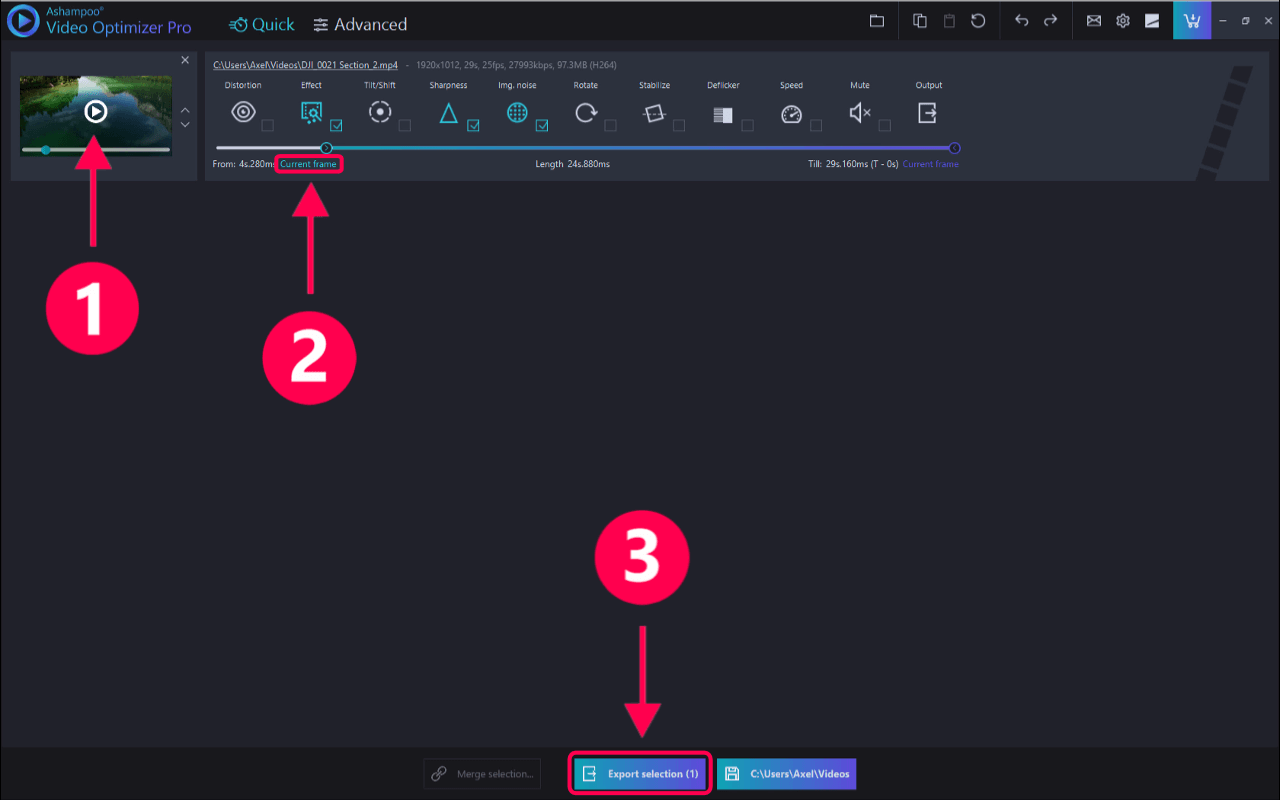Open the Sharpness triangle icon

click(x=448, y=113)
